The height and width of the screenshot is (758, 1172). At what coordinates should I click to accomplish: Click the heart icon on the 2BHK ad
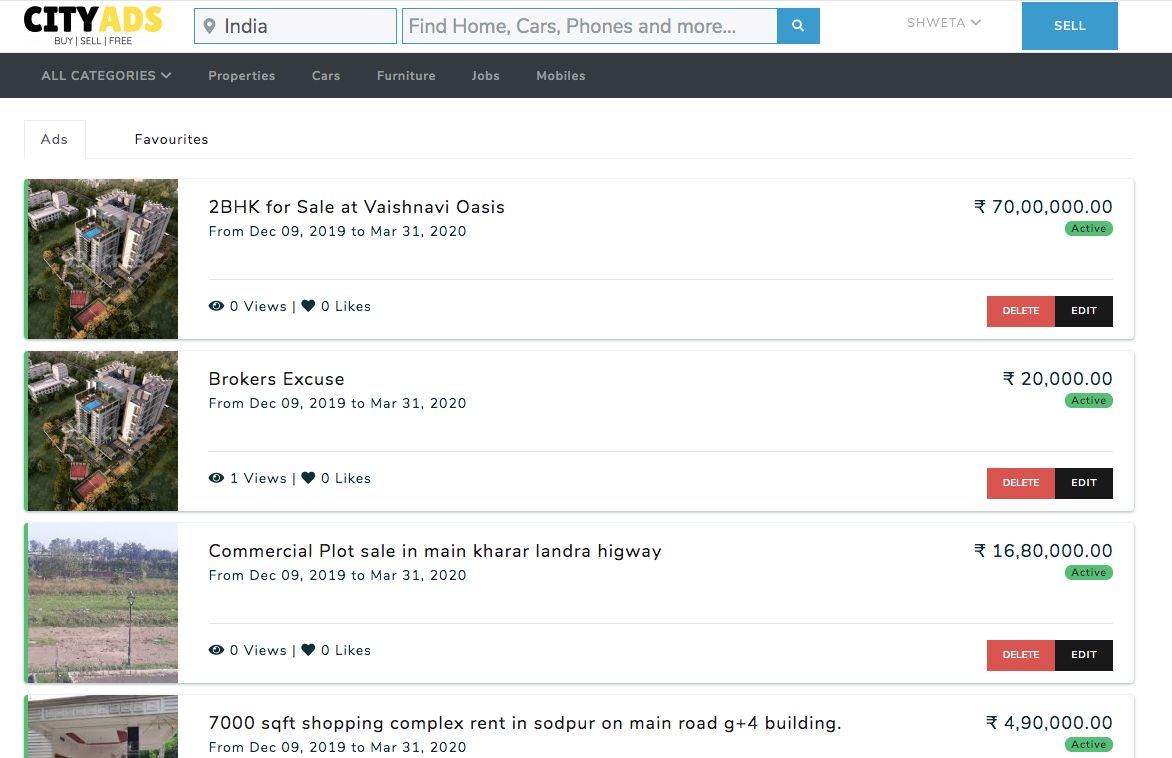click(308, 306)
